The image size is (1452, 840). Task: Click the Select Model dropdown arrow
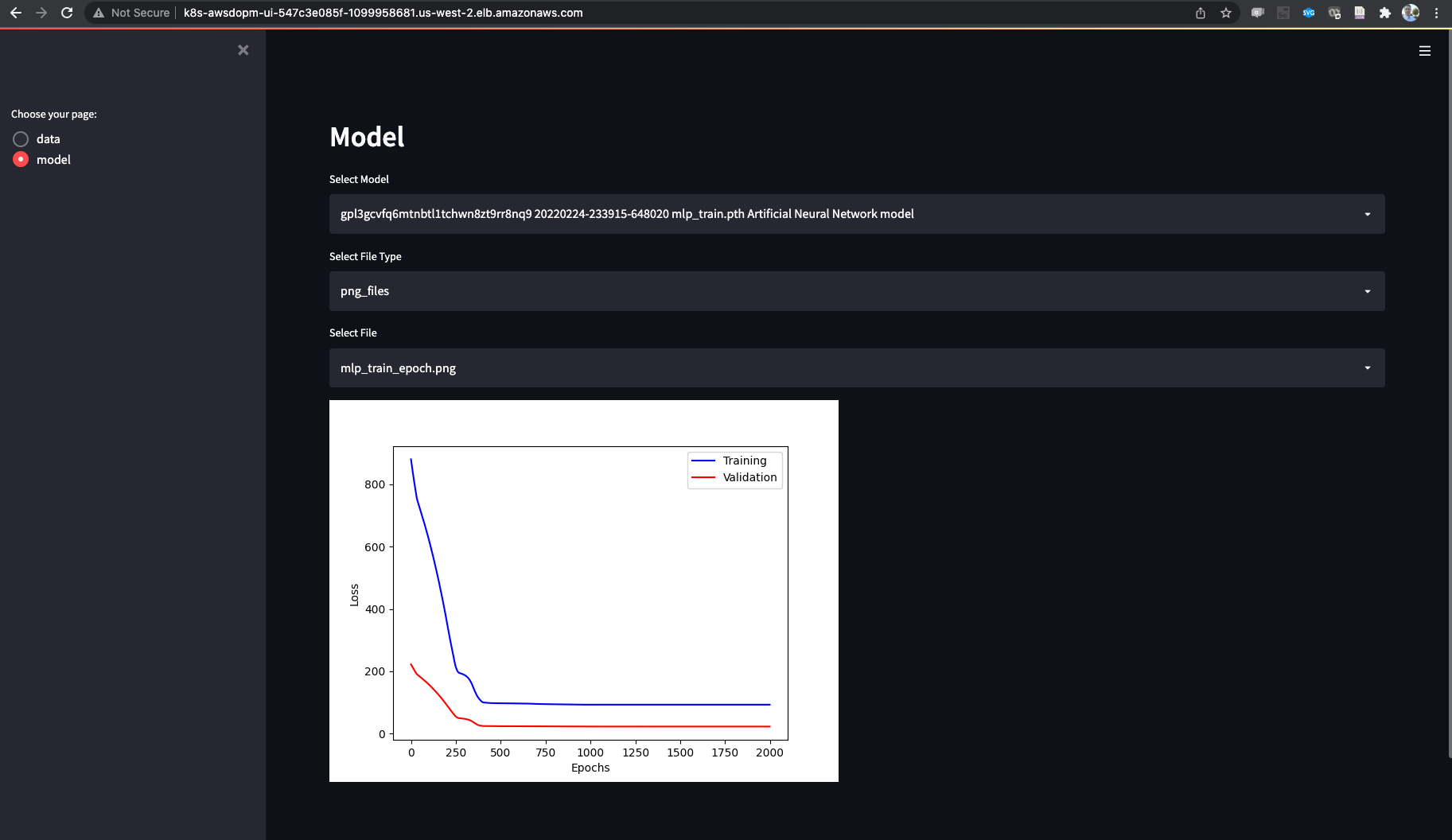(1368, 214)
